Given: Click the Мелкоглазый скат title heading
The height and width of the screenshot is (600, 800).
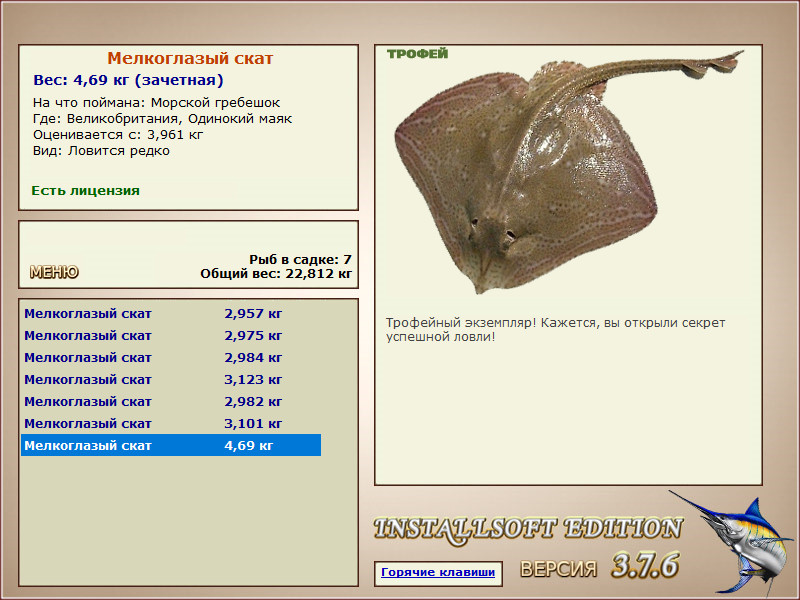Looking at the screenshot, I should [x=190, y=58].
